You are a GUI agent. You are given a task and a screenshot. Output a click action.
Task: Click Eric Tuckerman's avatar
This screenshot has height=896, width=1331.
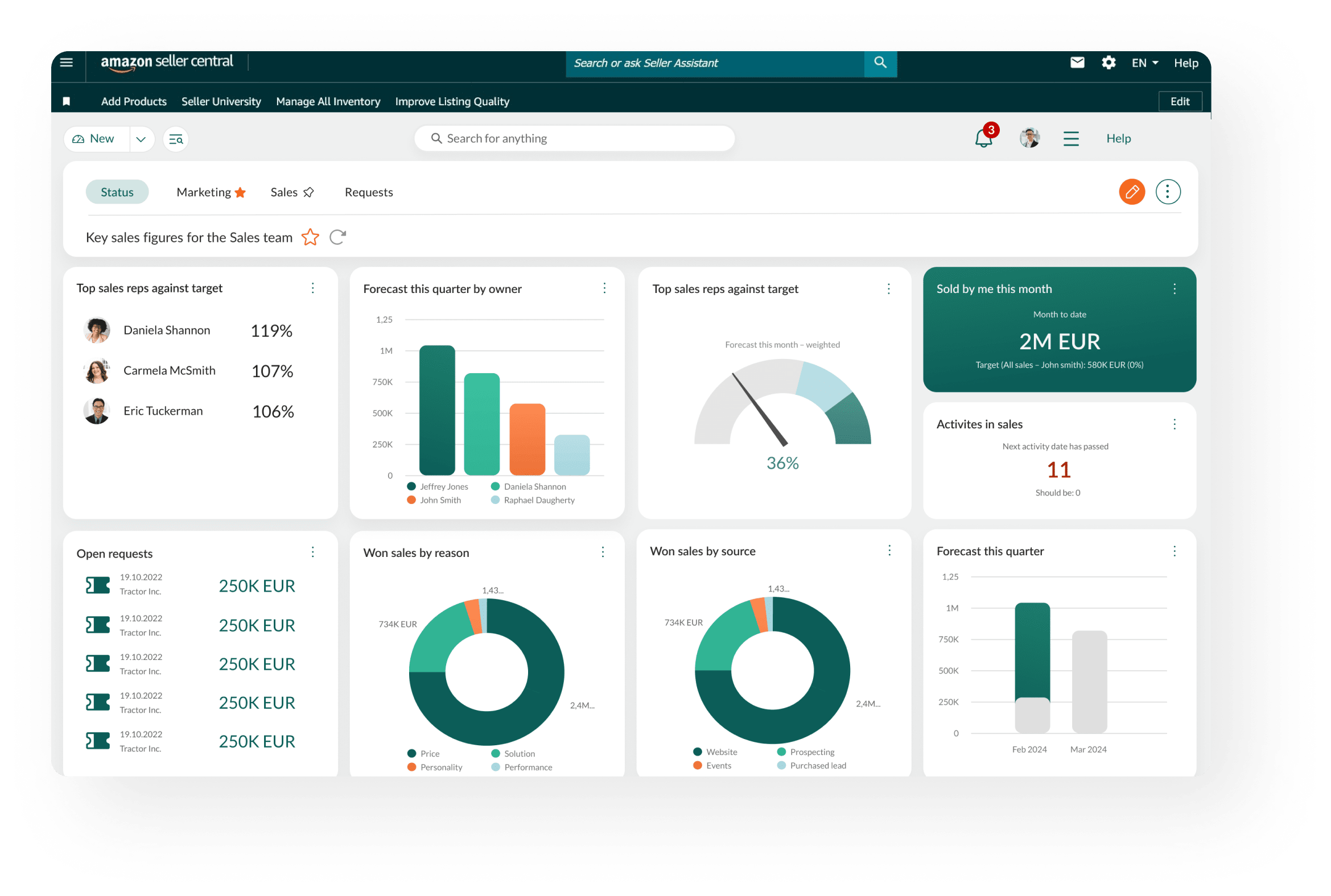97,411
